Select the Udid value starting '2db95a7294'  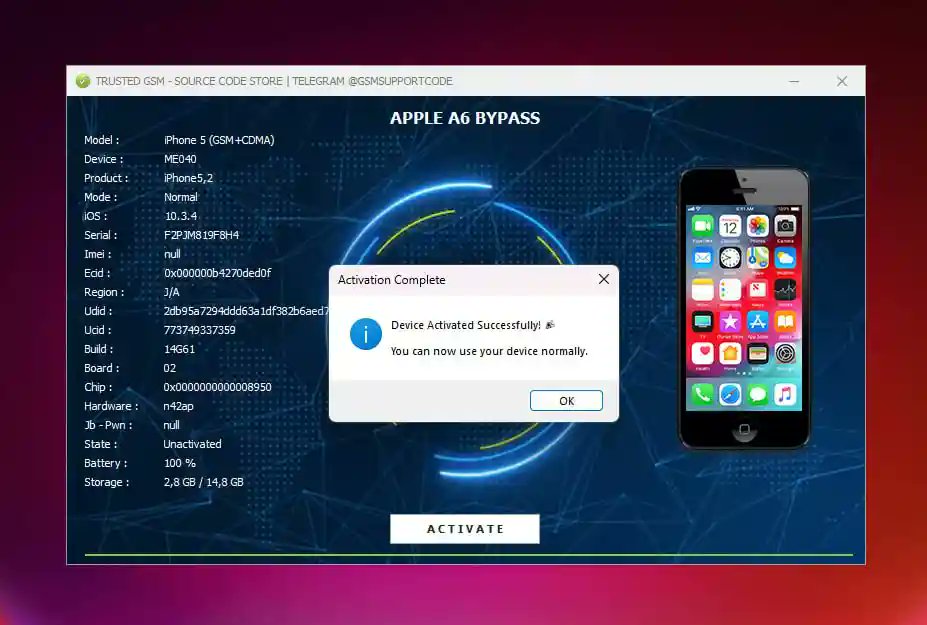[x=246, y=311]
